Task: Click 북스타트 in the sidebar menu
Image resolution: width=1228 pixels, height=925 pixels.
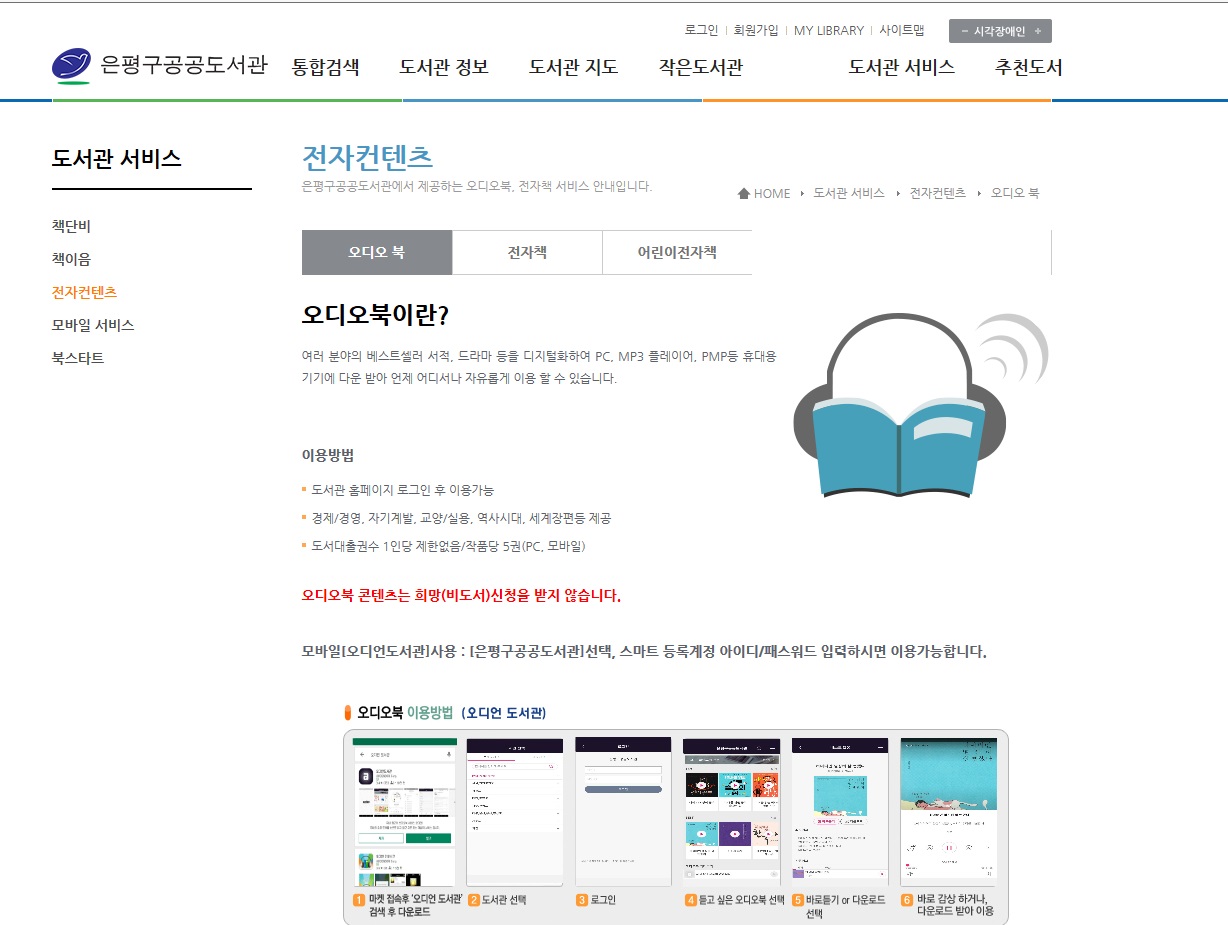Action: [78, 358]
